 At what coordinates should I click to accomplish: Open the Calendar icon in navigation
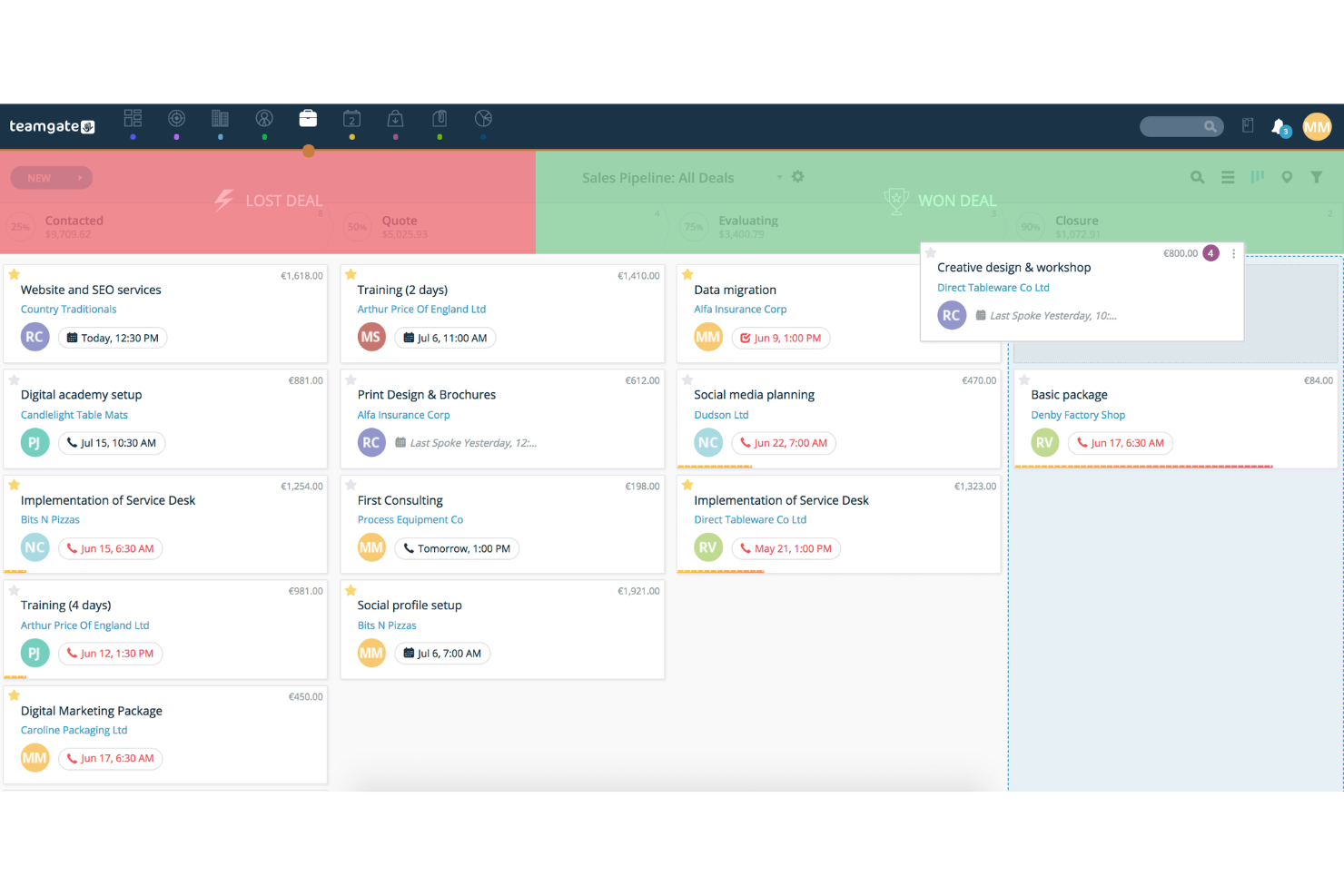click(x=351, y=118)
